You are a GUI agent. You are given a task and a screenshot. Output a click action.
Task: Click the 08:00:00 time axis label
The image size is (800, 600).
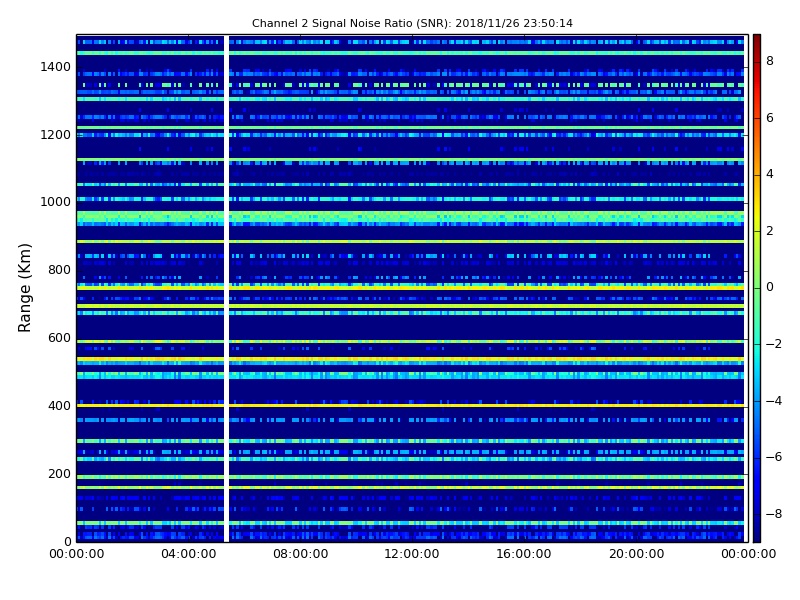pos(301,554)
